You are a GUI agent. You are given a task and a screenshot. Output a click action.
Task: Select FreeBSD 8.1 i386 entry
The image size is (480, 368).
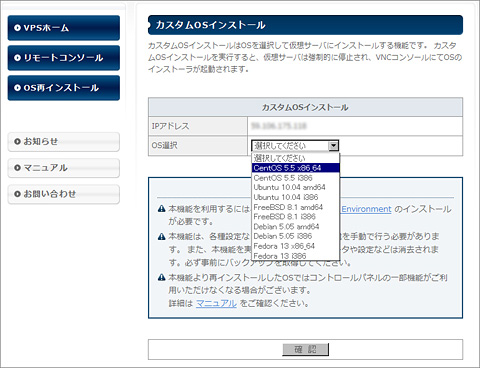tap(296, 217)
